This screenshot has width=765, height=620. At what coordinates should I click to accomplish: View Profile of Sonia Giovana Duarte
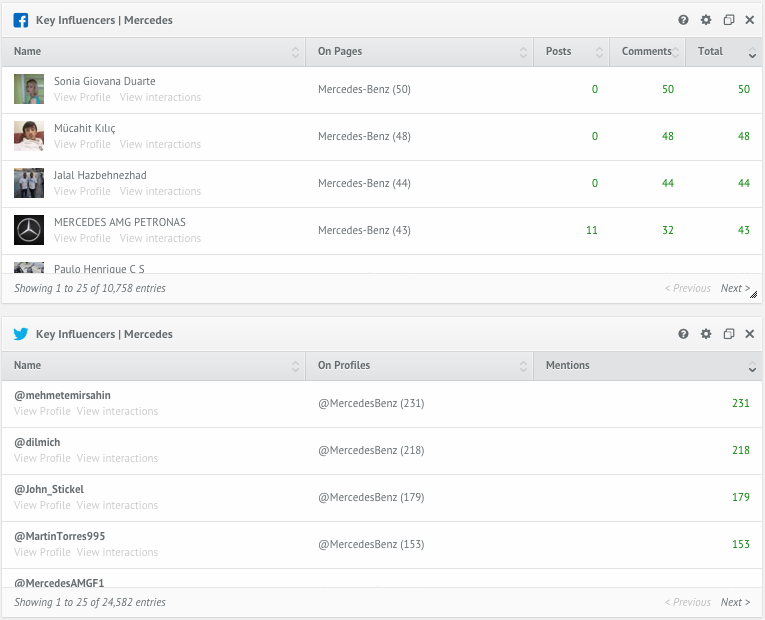pyautogui.click(x=82, y=97)
